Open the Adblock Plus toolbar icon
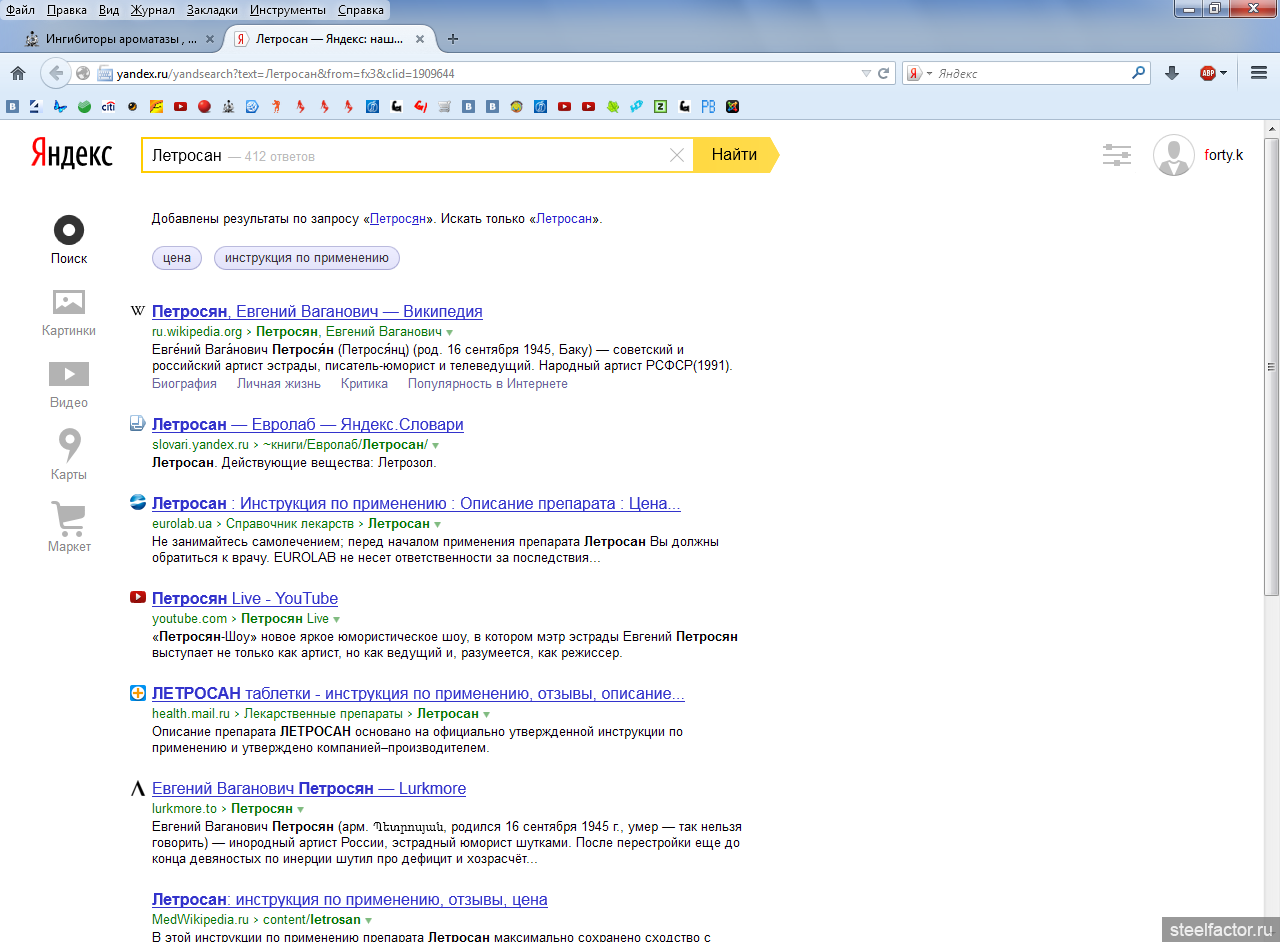 click(x=1209, y=73)
